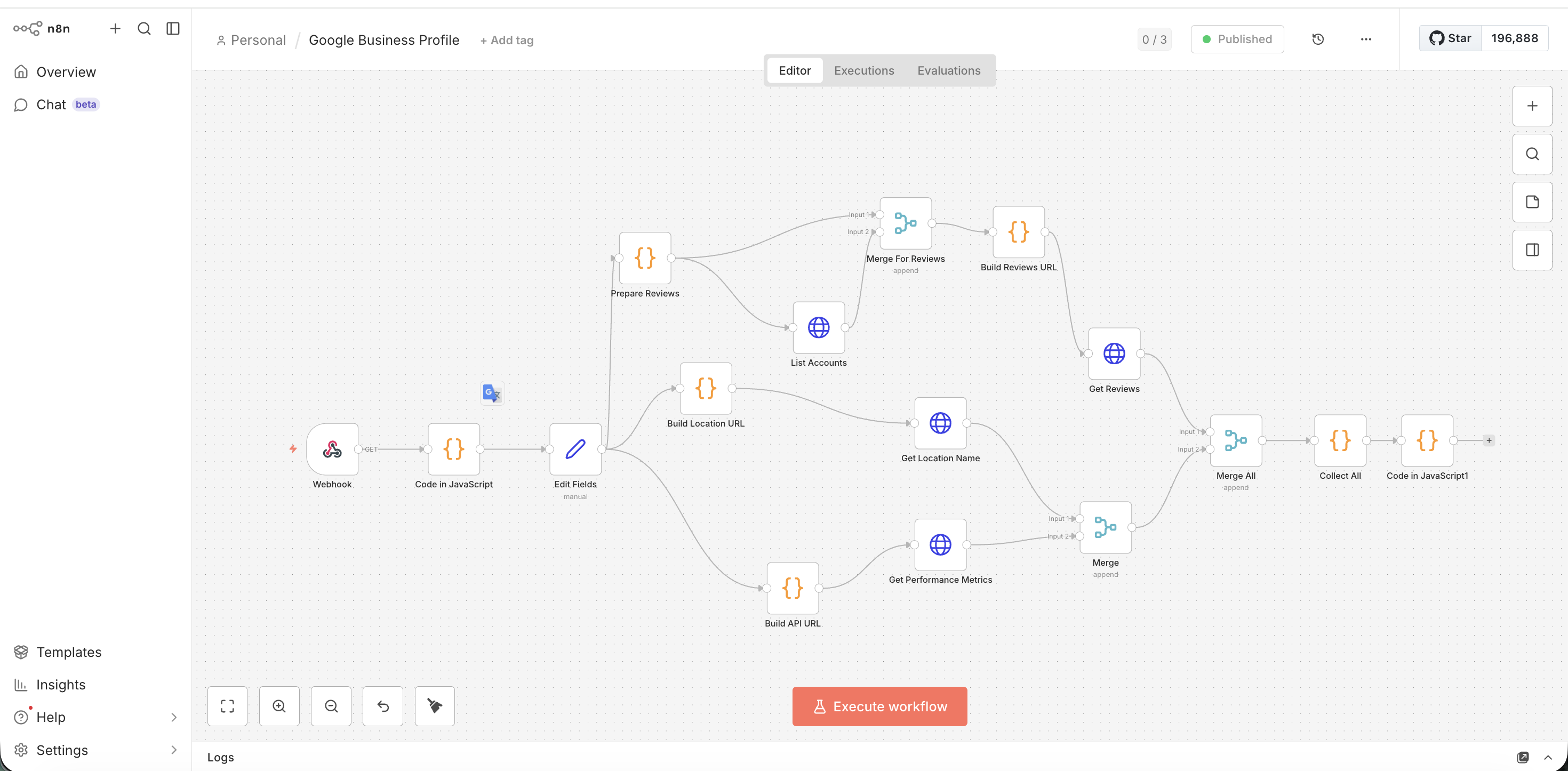The width and height of the screenshot is (1568, 771).
Task: Click the 0 / 3 counter badge
Action: point(1154,39)
